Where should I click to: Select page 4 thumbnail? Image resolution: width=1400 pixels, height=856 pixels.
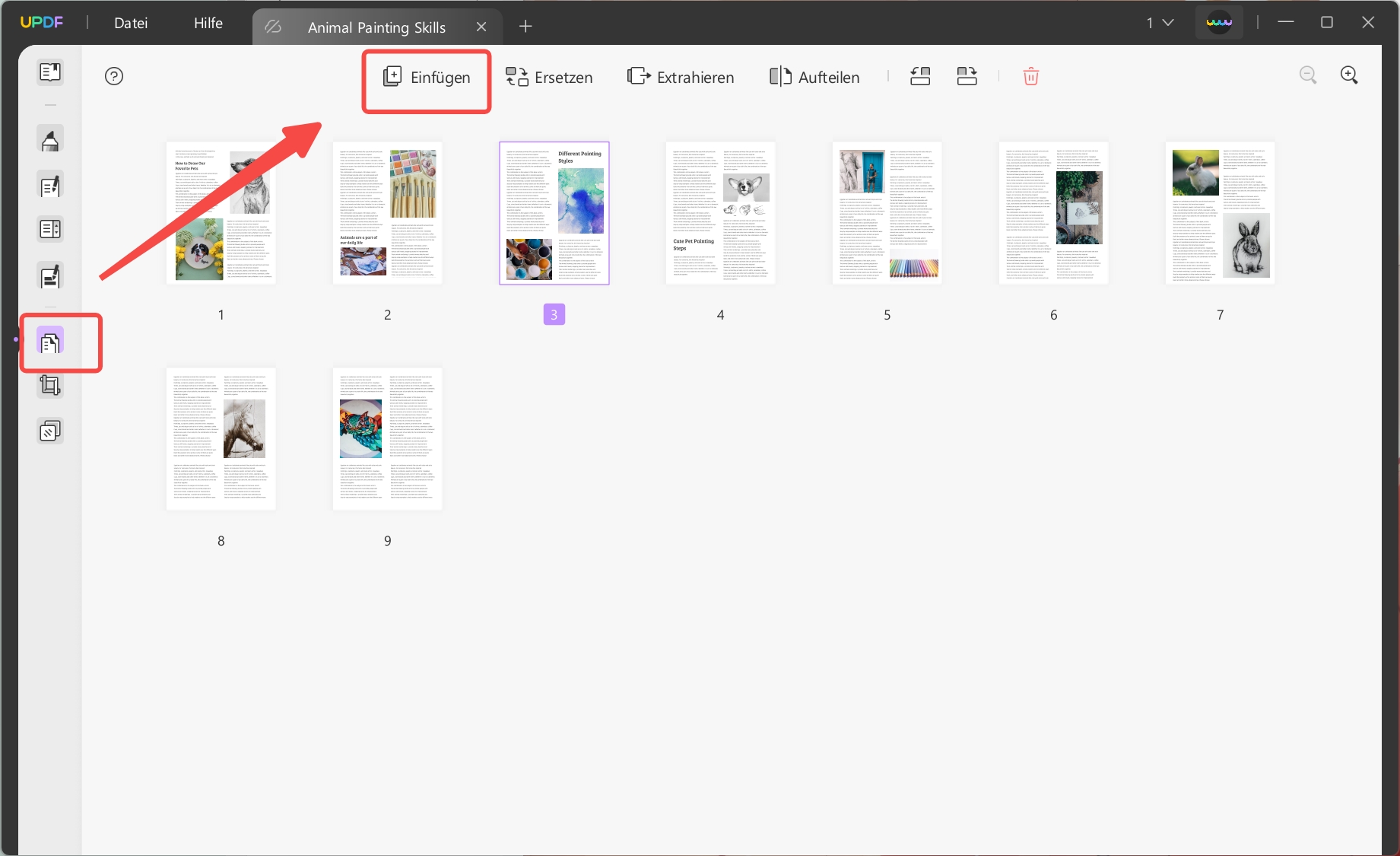(x=721, y=214)
